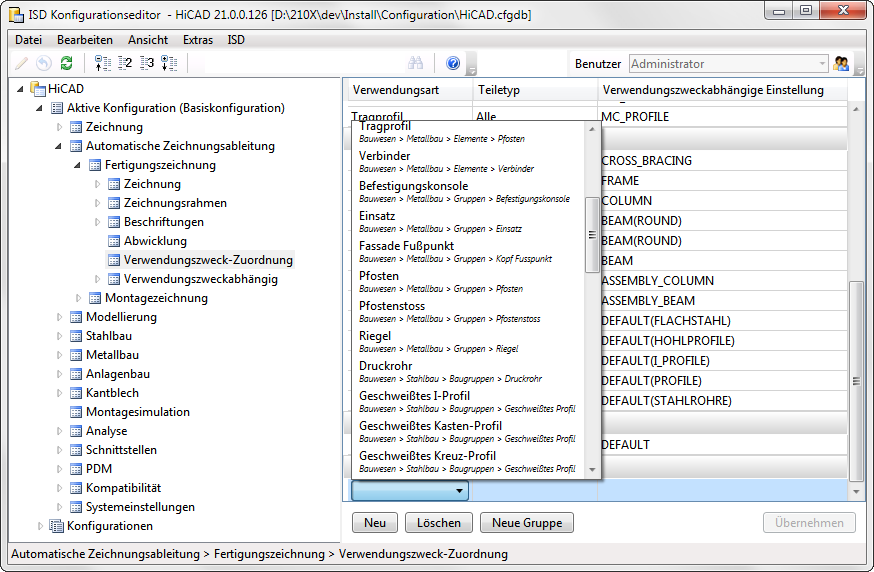Choose Pfostenstoss from the list

(469, 312)
